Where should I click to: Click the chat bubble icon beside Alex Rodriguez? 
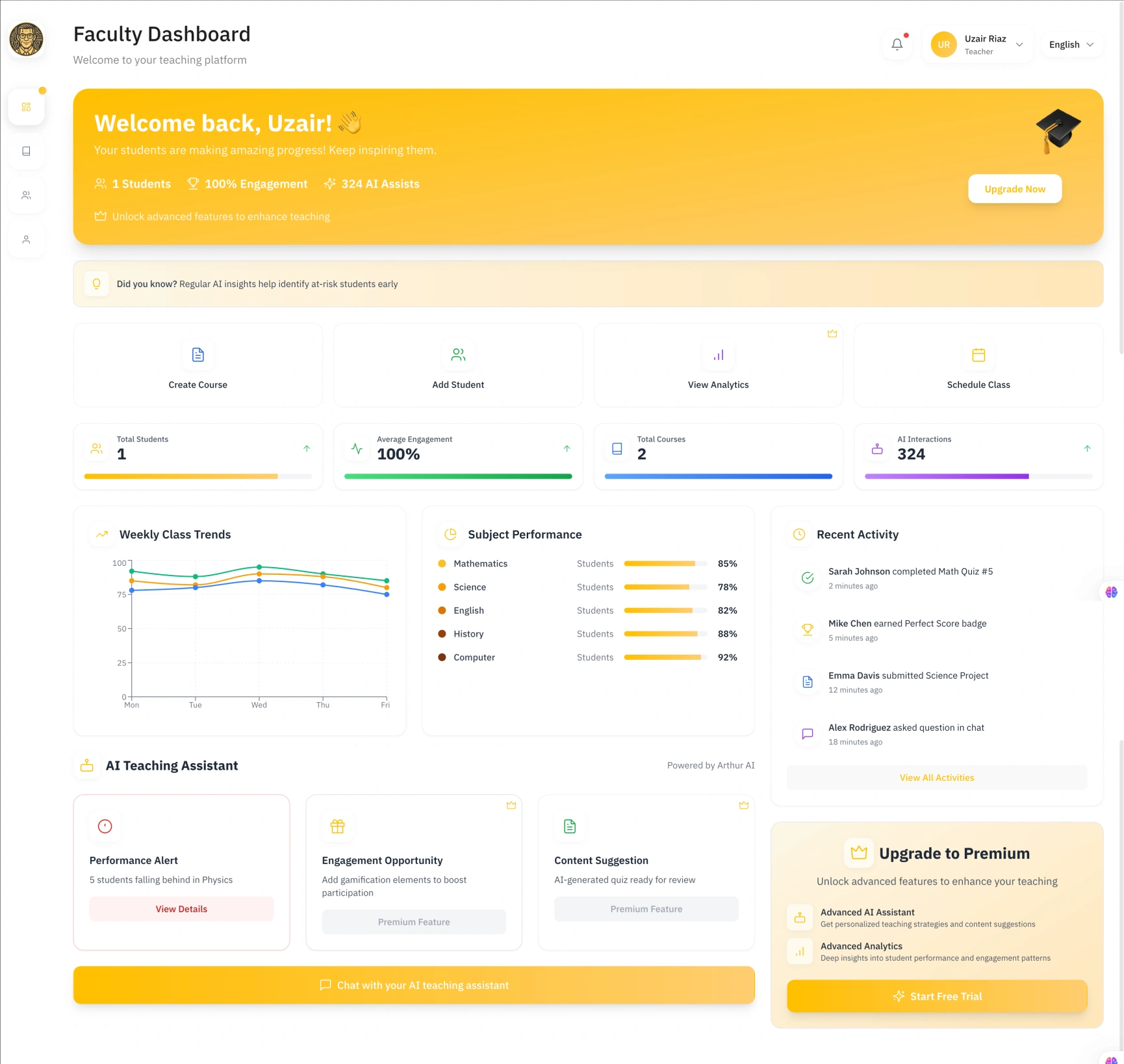pyautogui.click(x=808, y=733)
